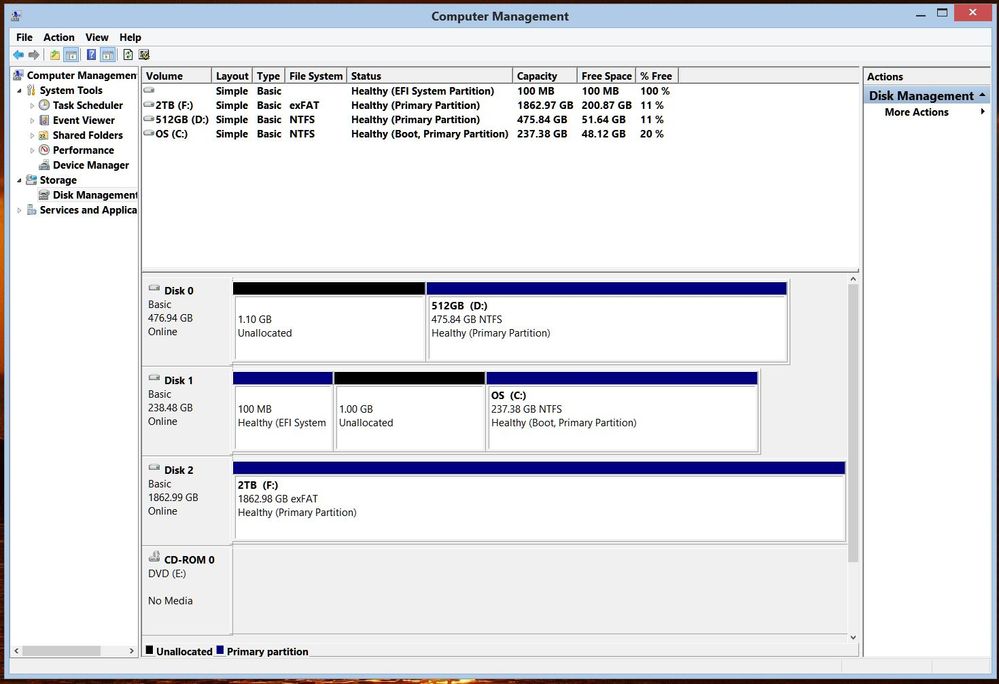The width and height of the screenshot is (999, 684).
Task: Sort by the File System column header
Action: tap(315, 76)
